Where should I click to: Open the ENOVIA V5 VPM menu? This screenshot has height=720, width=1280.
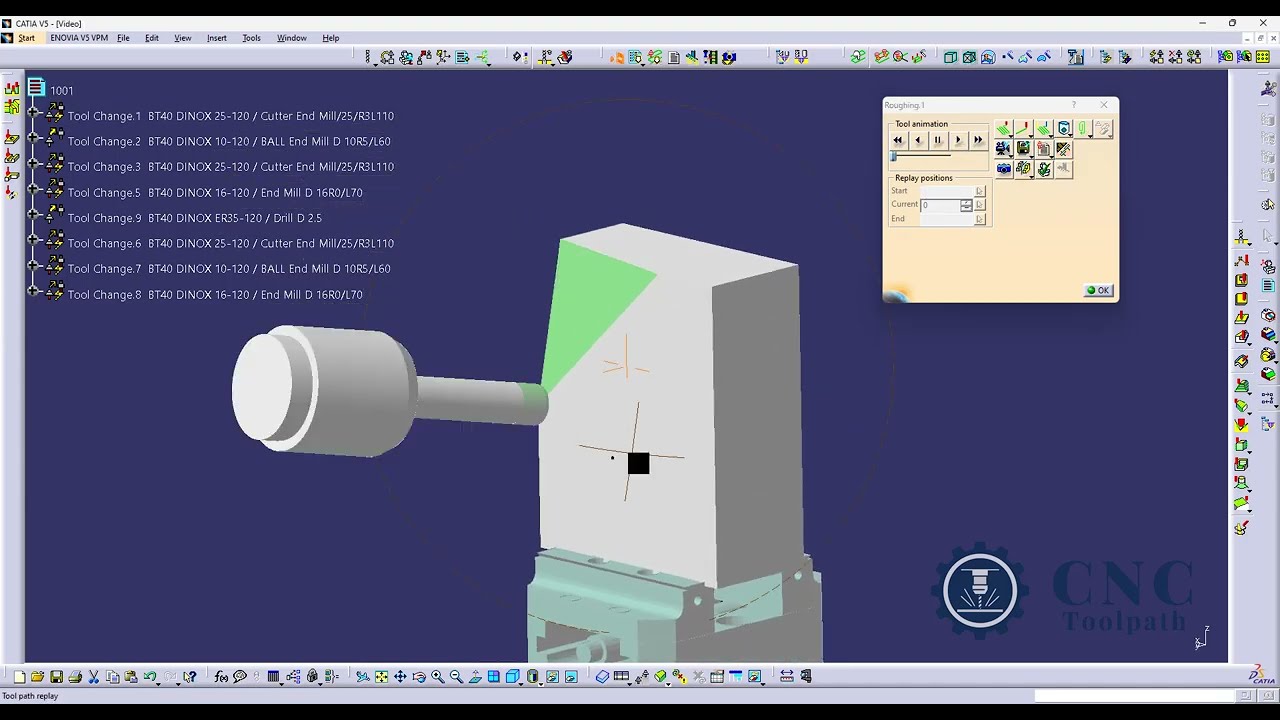click(x=79, y=38)
